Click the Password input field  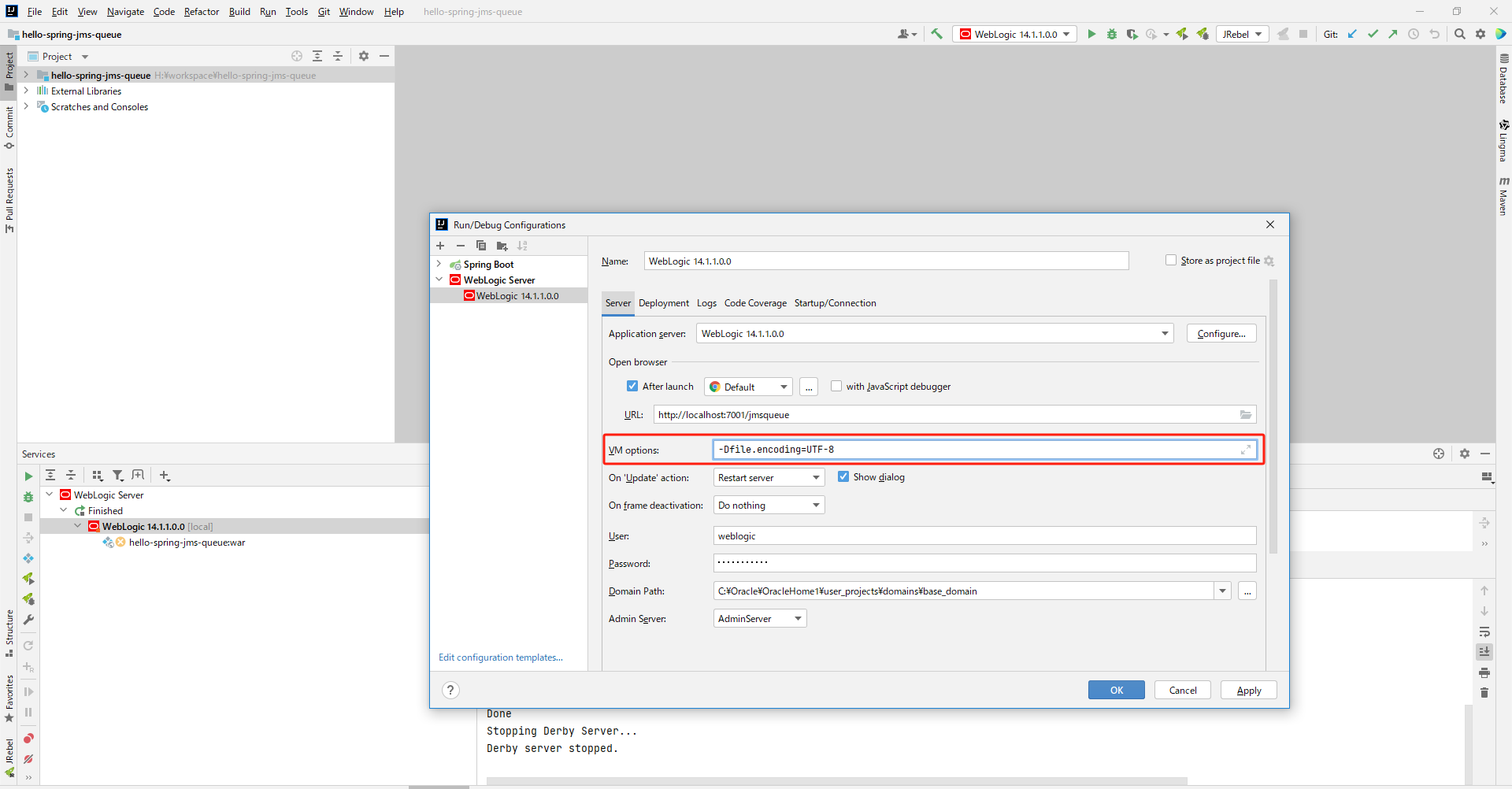coord(985,564)
